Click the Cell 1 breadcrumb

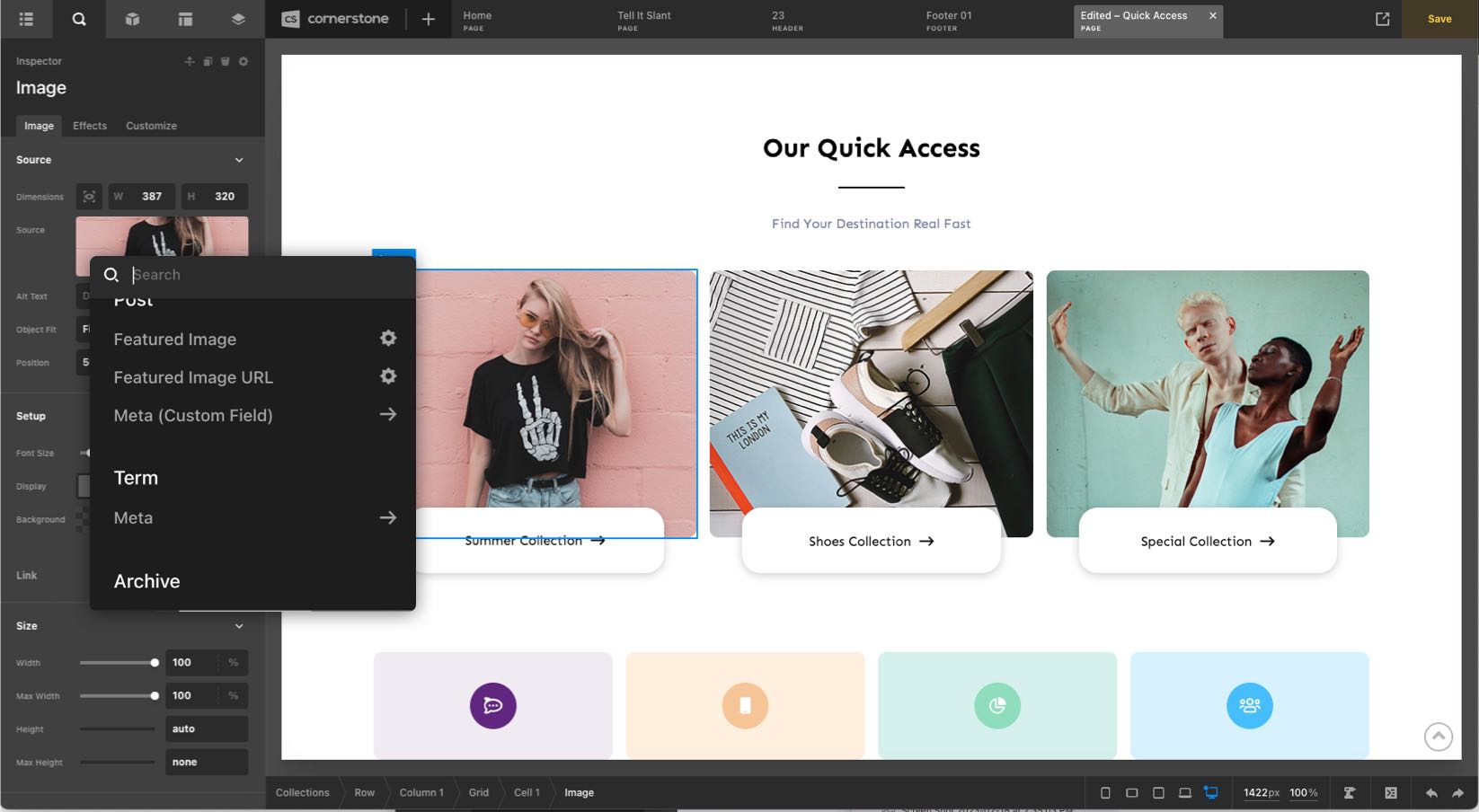[x=527, y=793]
